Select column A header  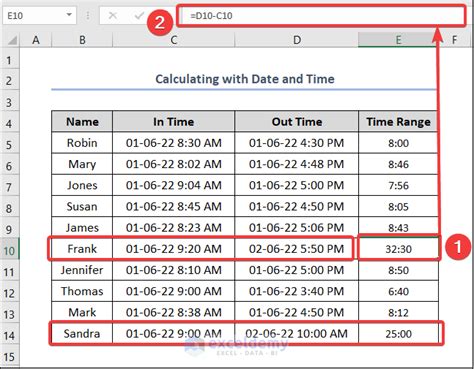(36, 40)
